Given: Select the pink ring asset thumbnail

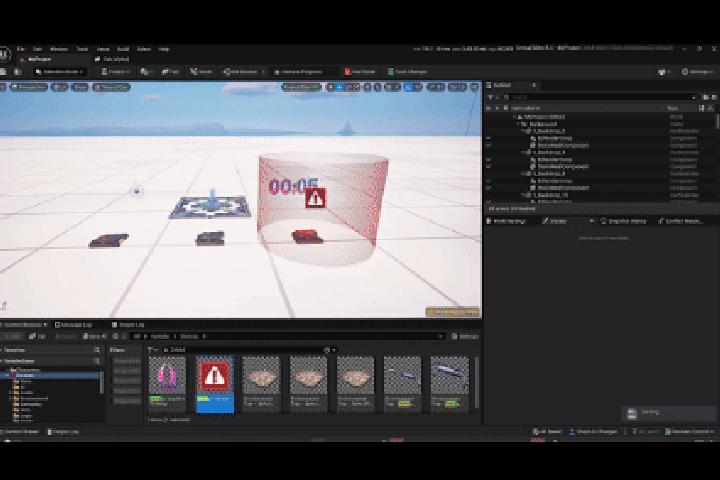Looking at the screenshot, I should [x=168, y=376].
